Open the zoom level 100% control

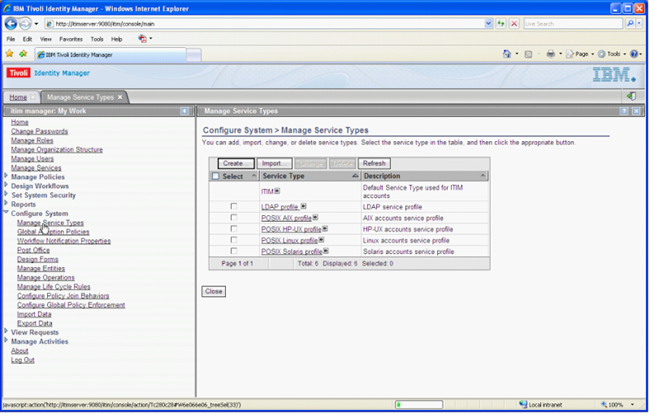point(617,404)
